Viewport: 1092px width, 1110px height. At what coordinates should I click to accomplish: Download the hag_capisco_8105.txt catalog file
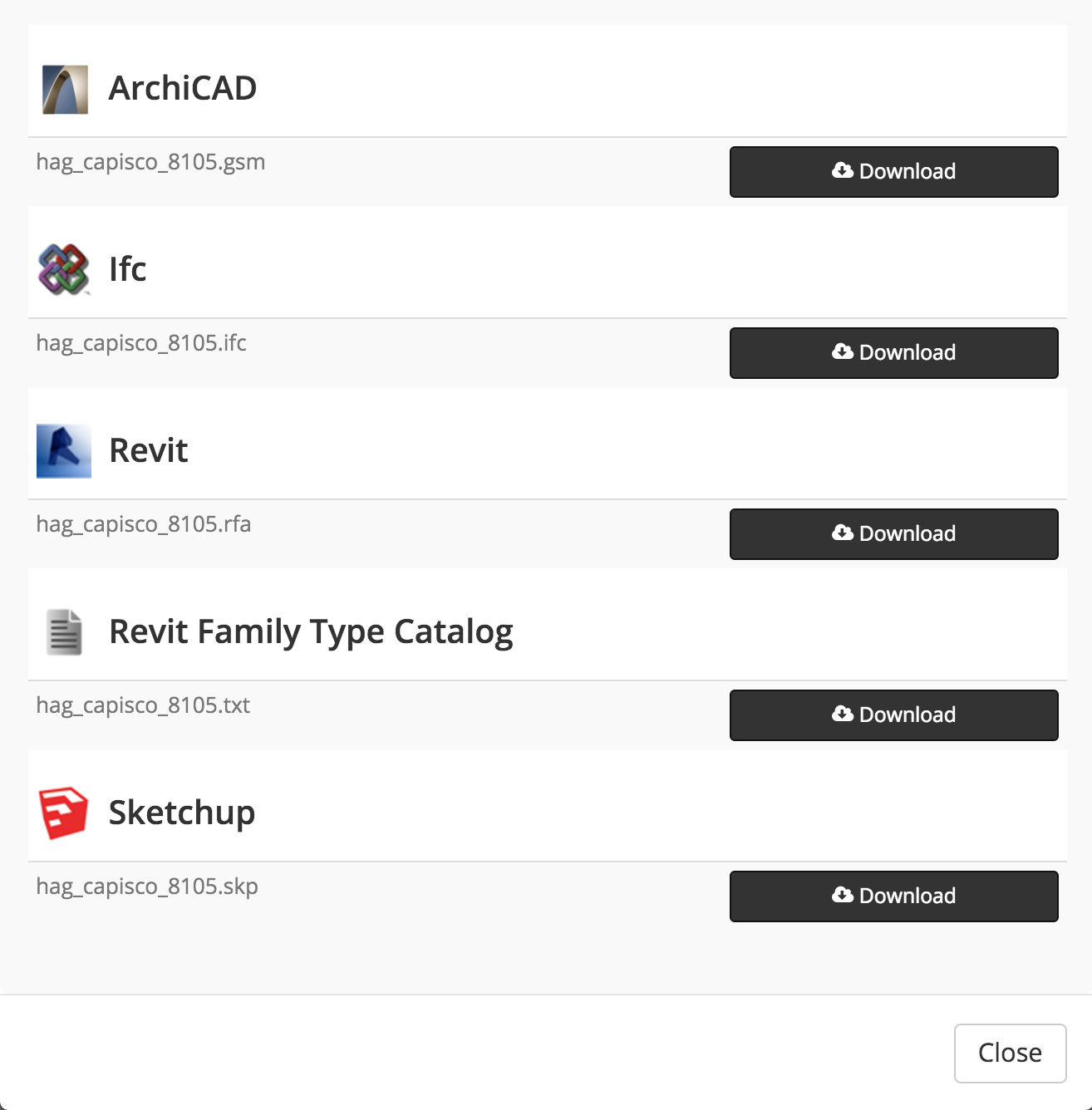click(x=893, y=715)
